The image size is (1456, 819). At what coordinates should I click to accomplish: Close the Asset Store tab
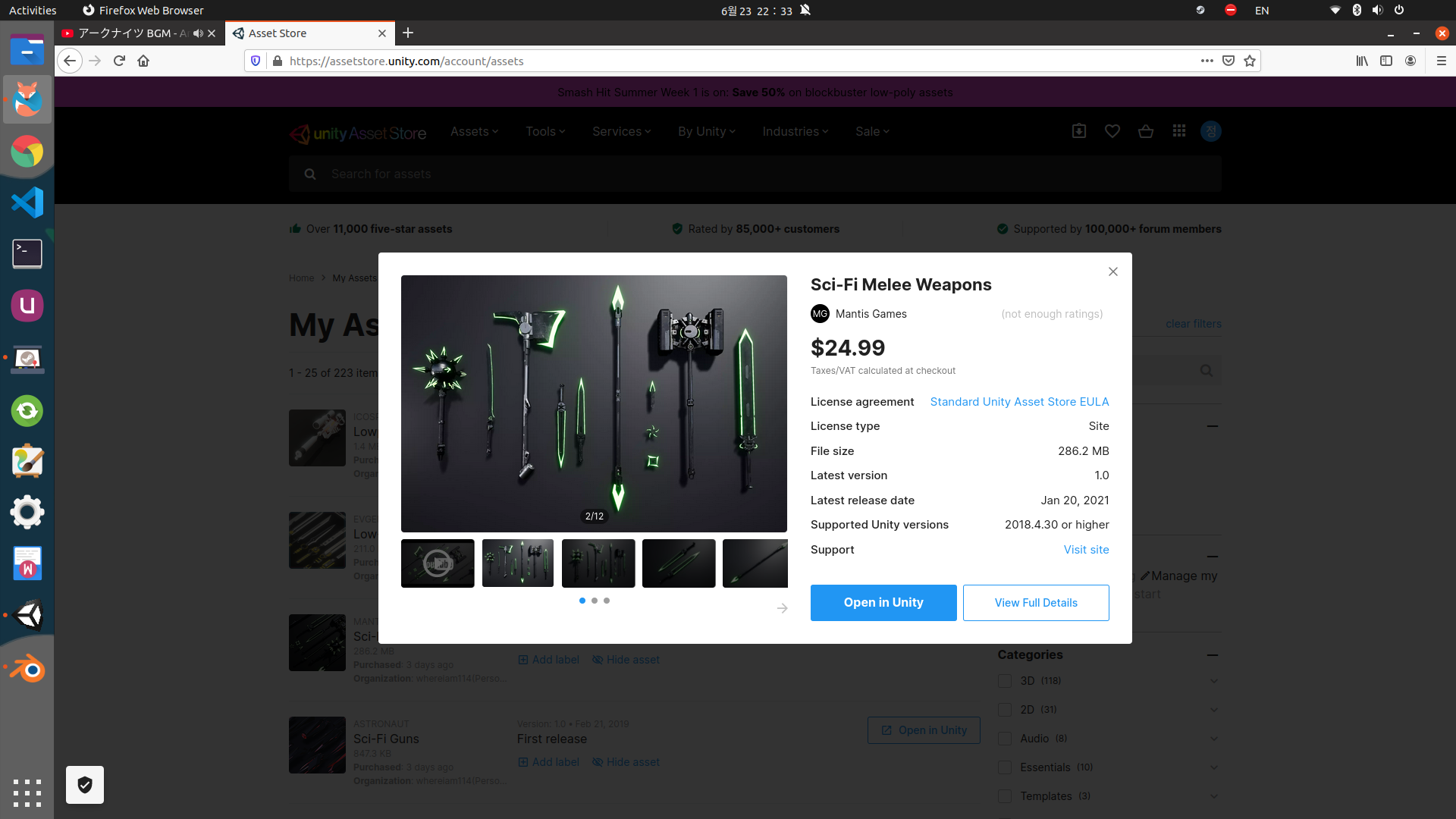click(x=382, y=33)
